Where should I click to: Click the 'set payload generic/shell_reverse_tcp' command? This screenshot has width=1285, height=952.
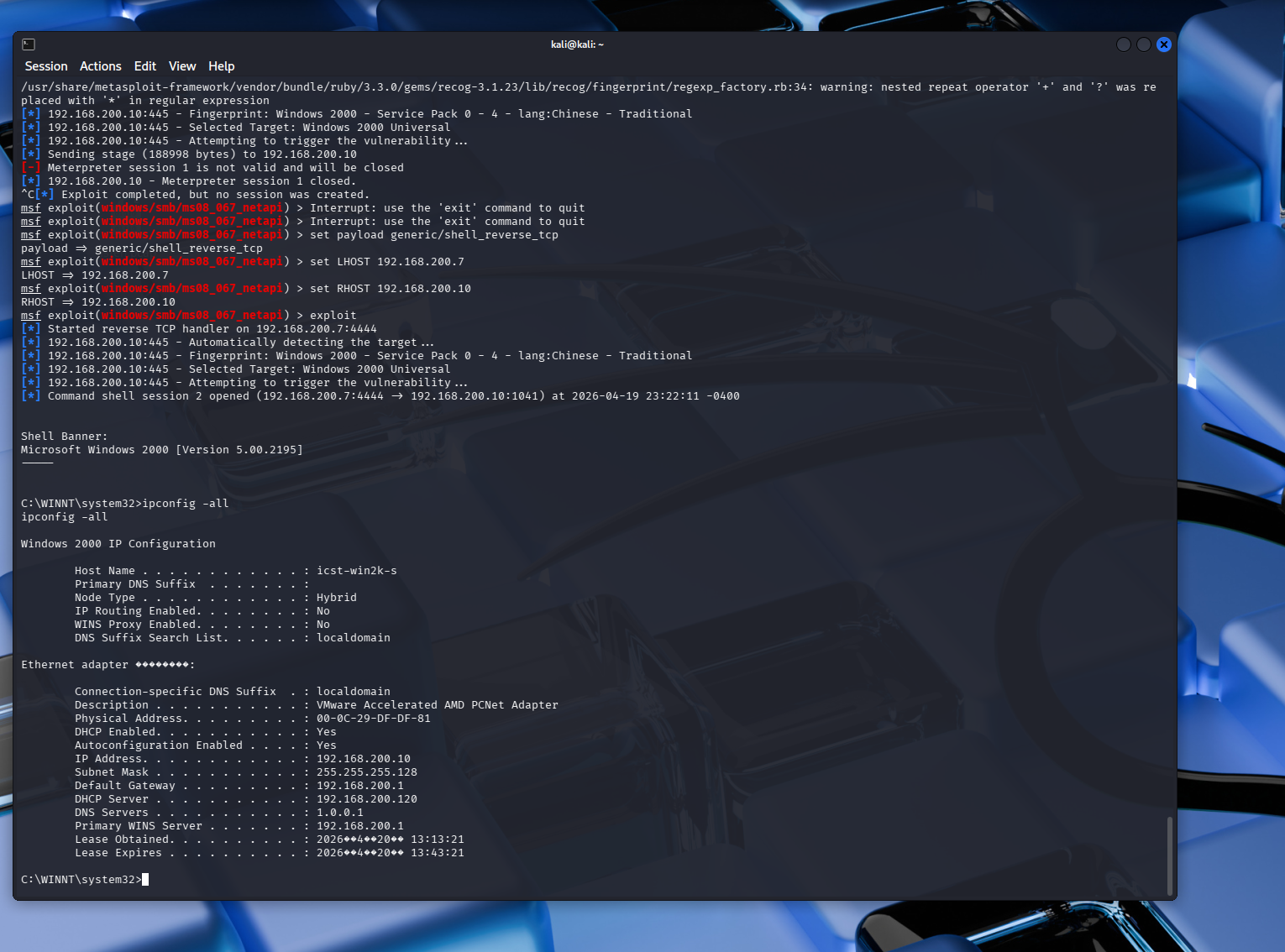[x=434, y=235]
